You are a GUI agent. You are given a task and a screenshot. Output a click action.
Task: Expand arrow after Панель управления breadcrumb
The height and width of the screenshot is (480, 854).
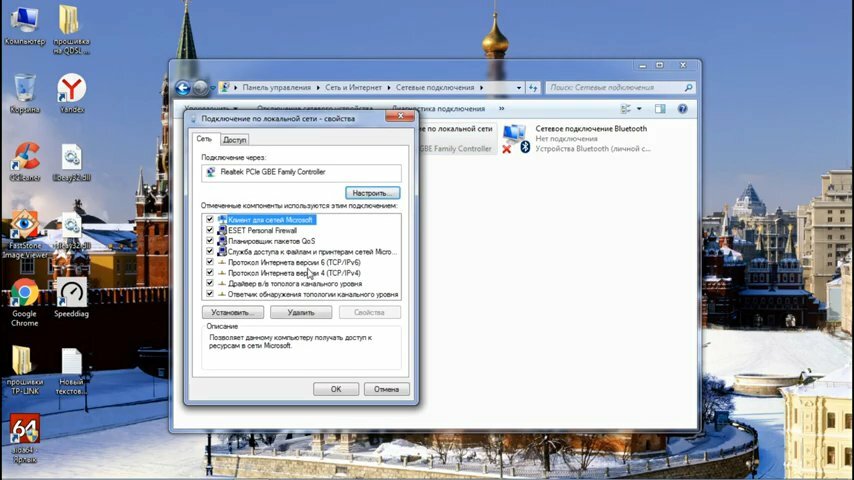(x=319, y=88)
